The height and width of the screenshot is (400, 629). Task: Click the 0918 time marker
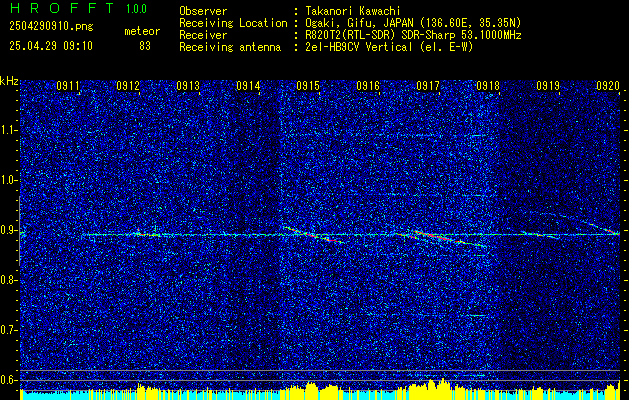pyautogui.click(x=488, y=86)
